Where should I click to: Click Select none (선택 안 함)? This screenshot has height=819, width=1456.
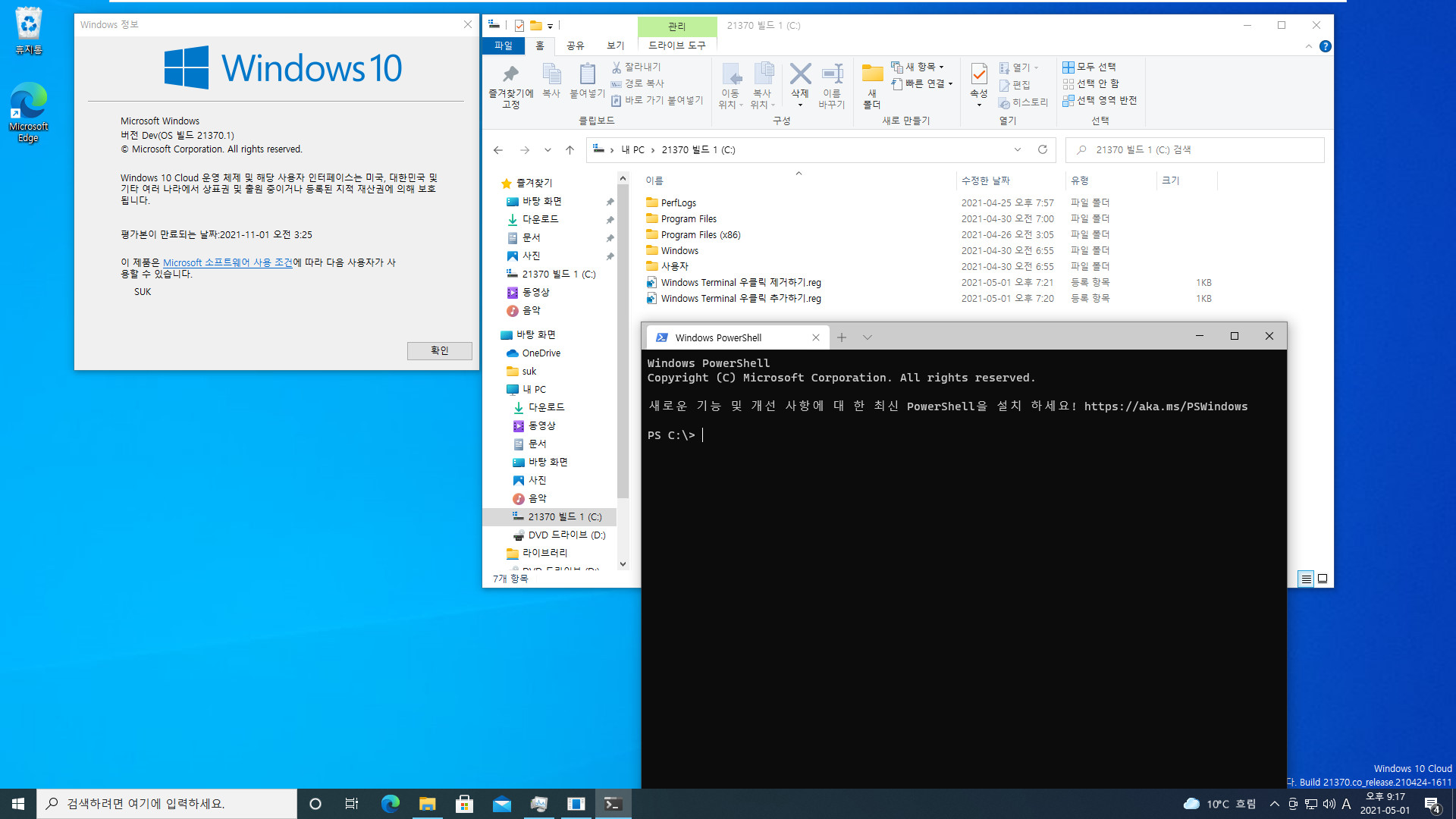[1090, 83]
